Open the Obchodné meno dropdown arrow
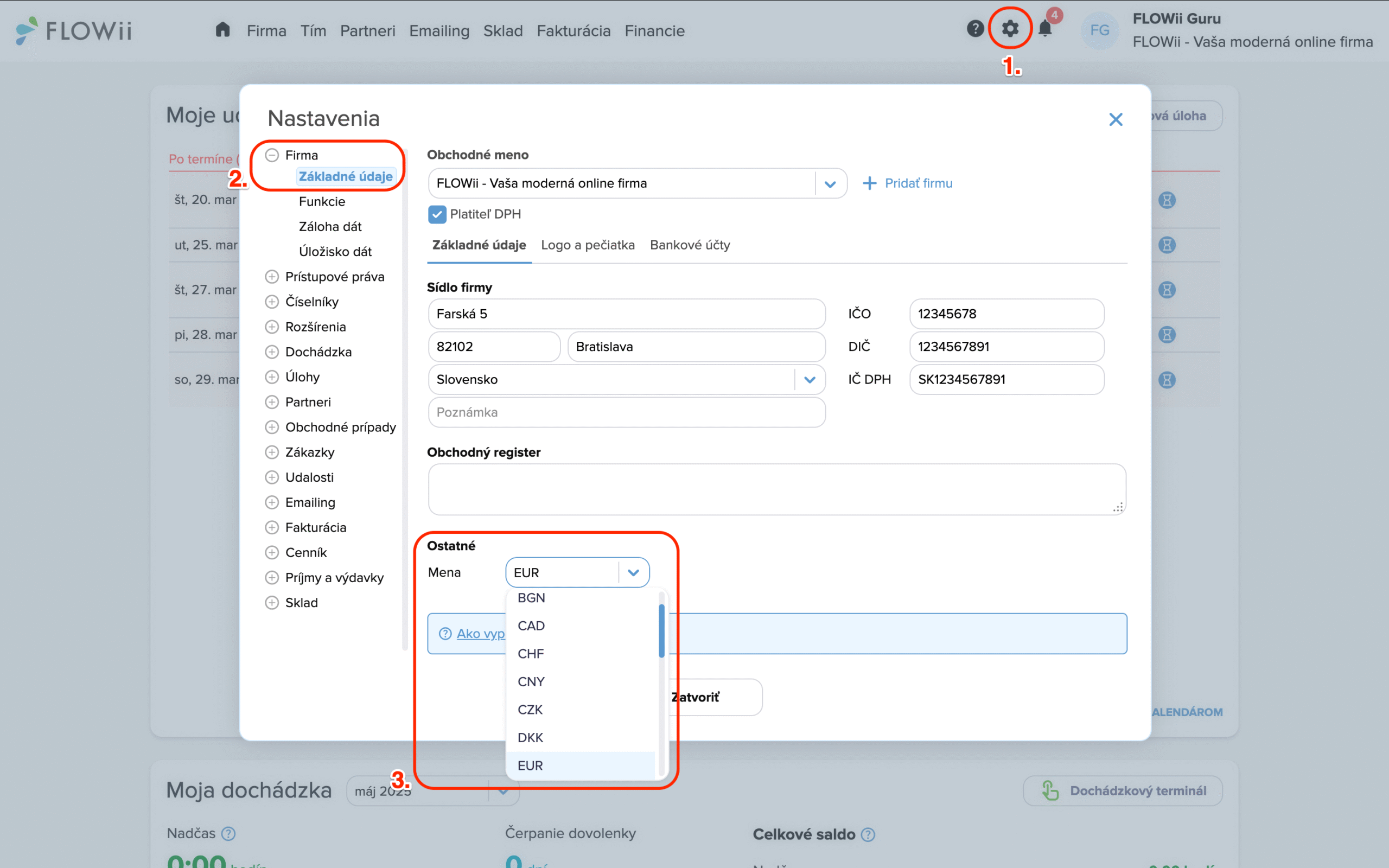The image size is (1389, 868). click(x=830, y=184)
